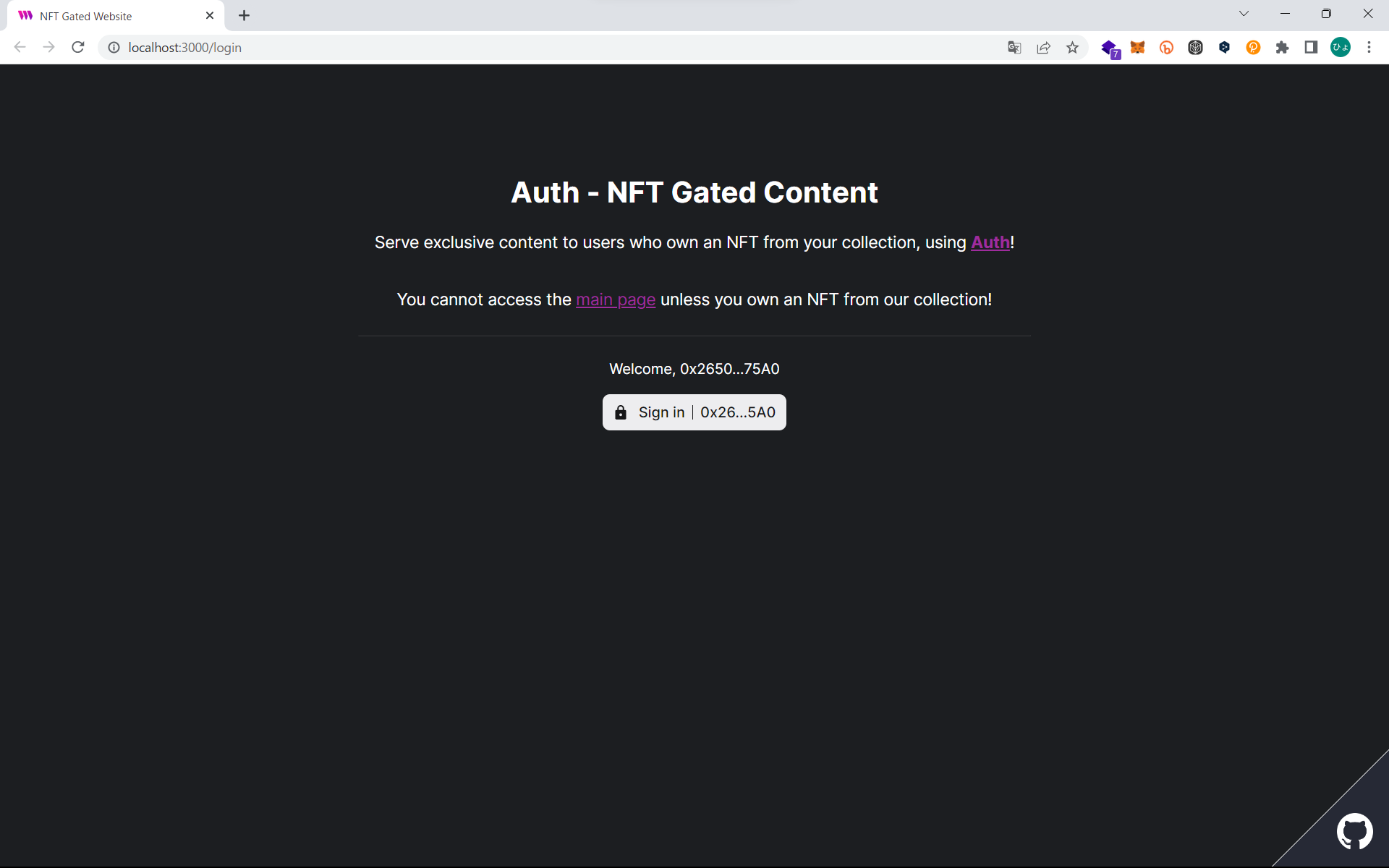Toggle the browser side panel
1389x868 pixels.
1311,48
